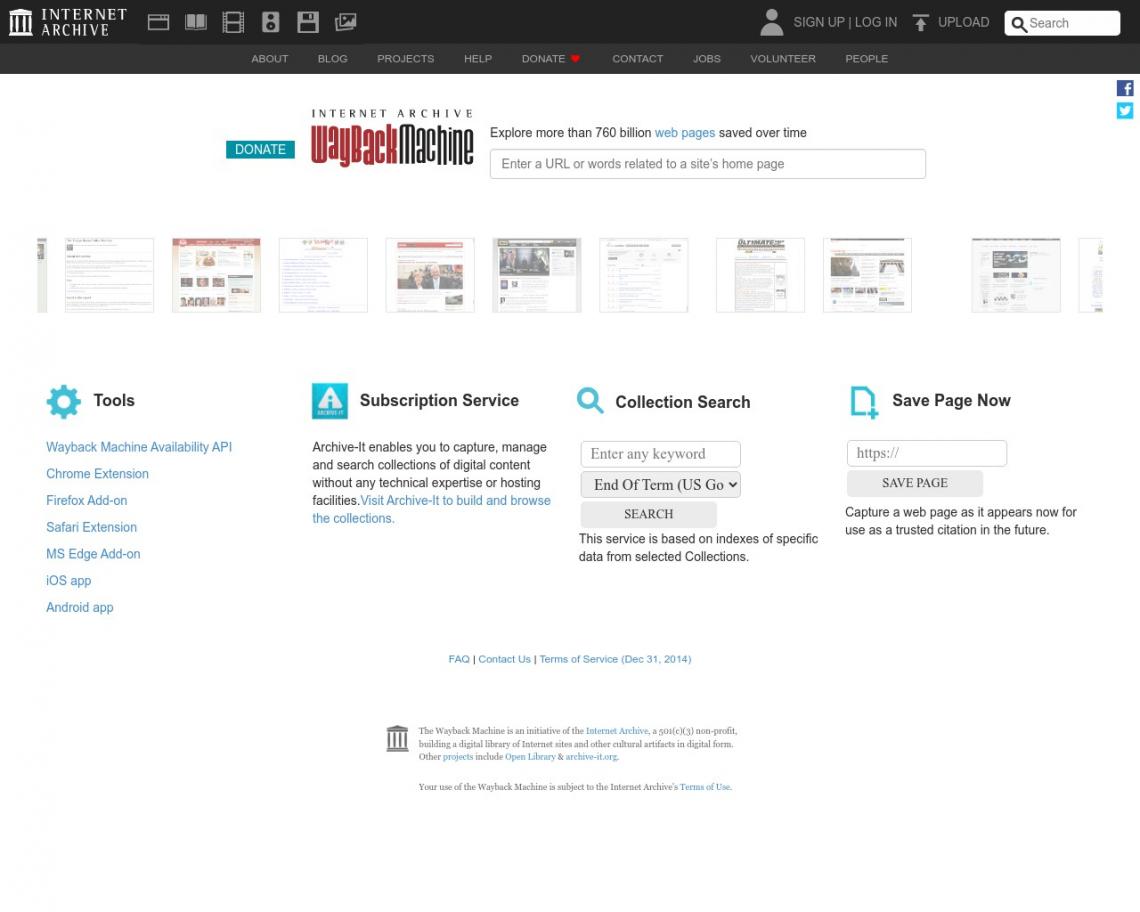This screenshot has height=912, width=1140.
Task: Click the SEARCH button under Collection Search
Action: tap(649, 515)
